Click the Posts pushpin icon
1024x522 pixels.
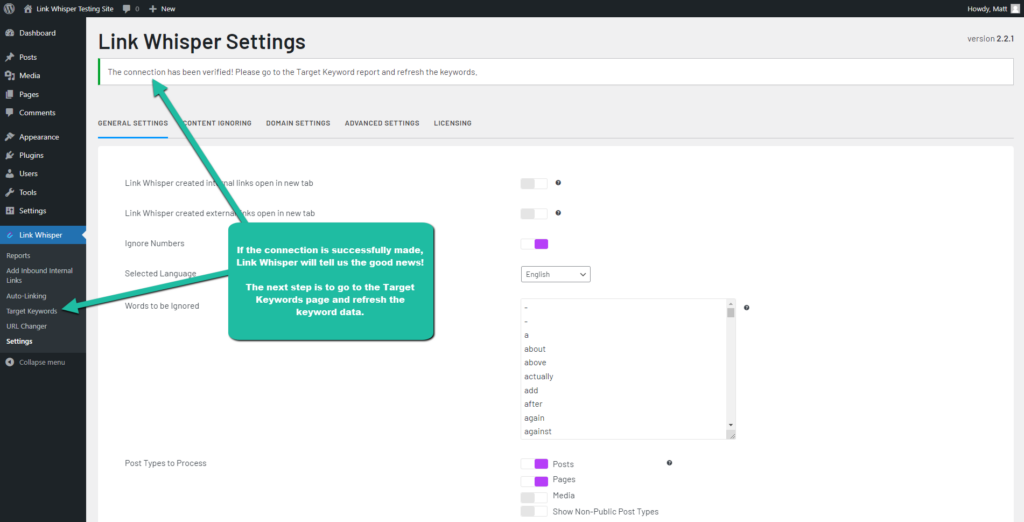[10, 57]
